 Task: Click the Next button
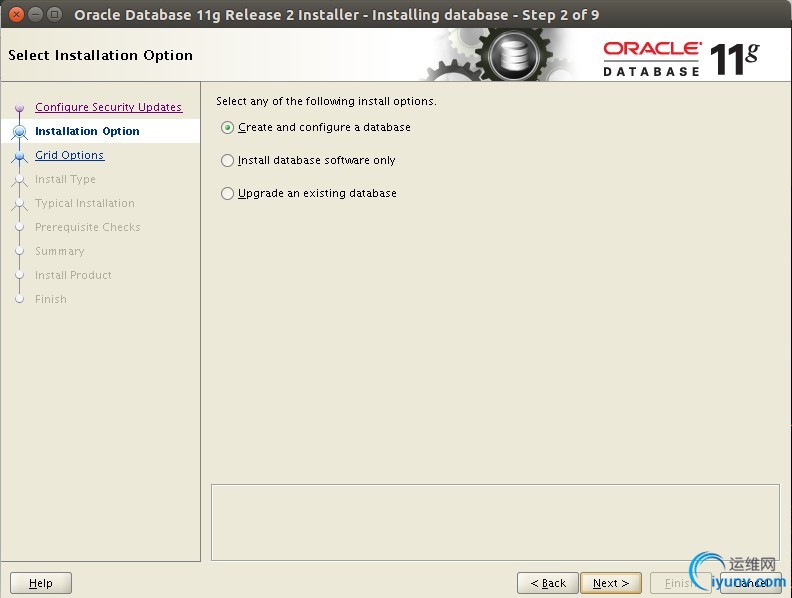[611, 583]
